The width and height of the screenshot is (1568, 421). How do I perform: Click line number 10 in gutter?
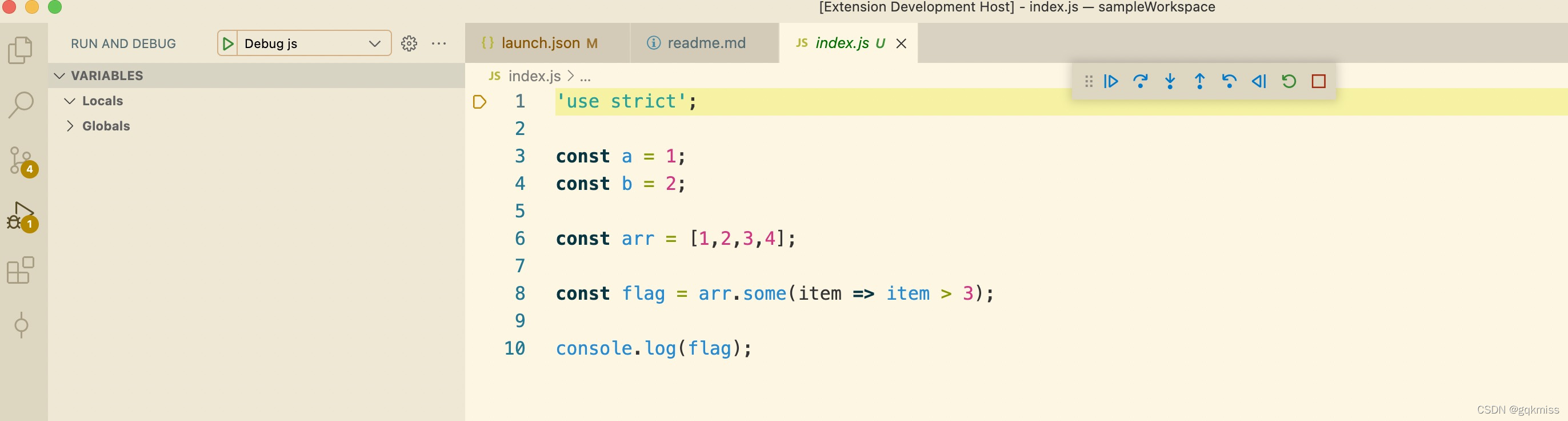pyautogui.click(x=514, y=348)
